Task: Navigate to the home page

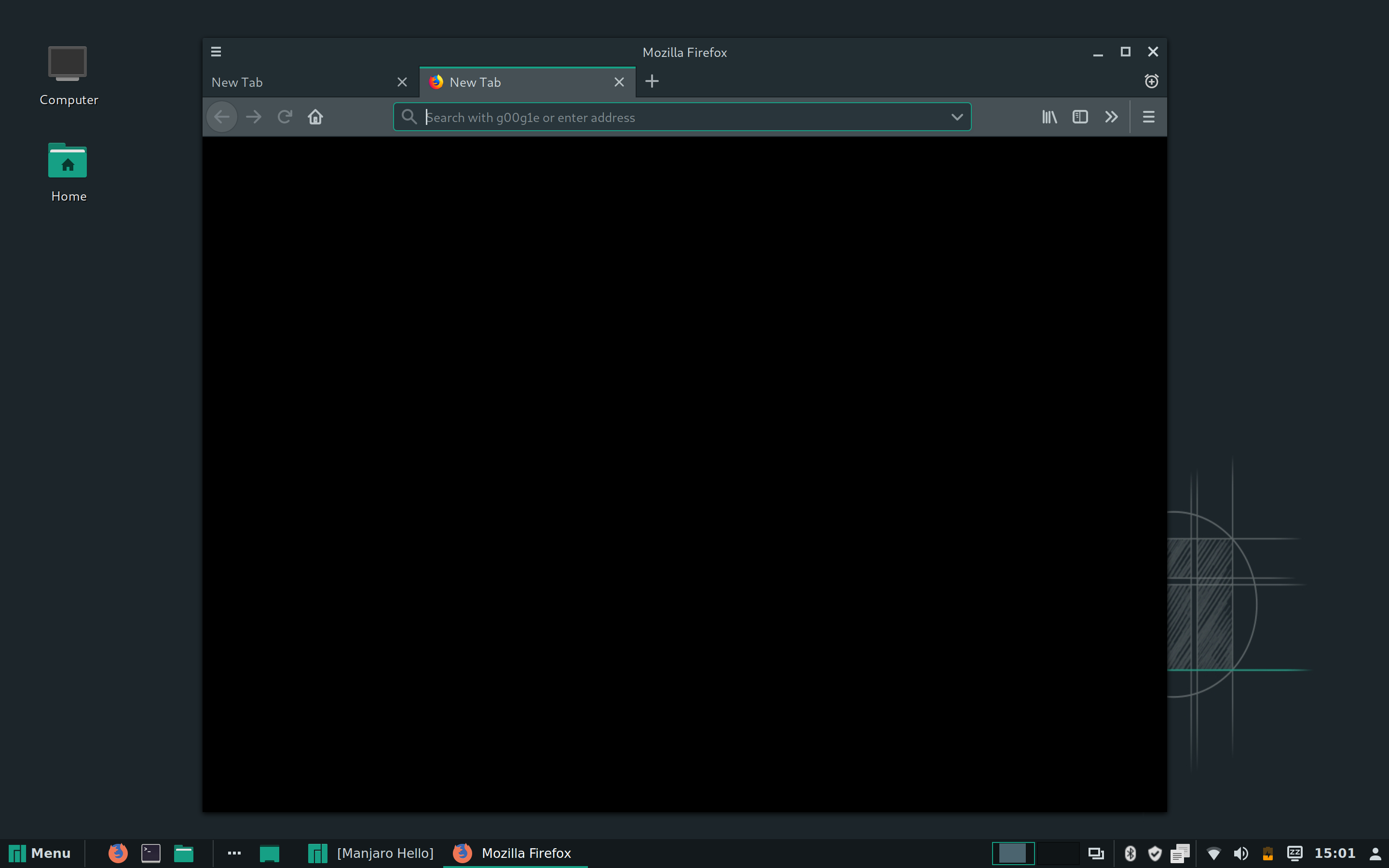Action: click(x=315, y=117)
